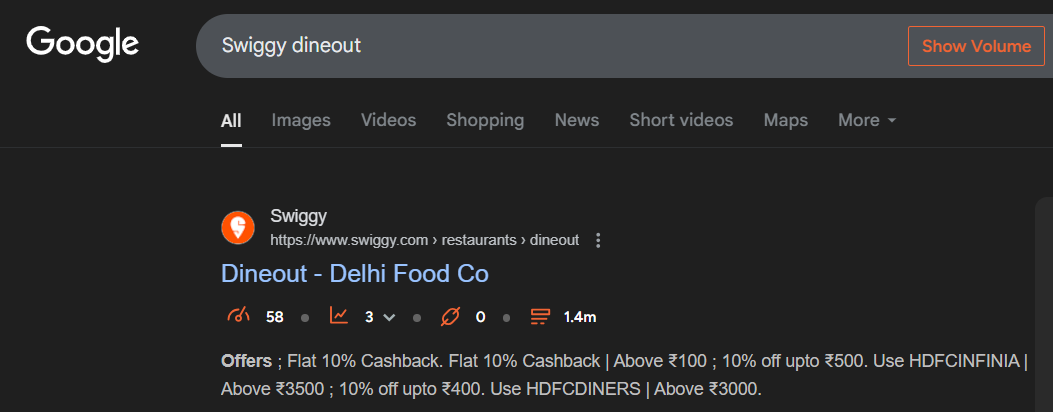Click the Google logo

83,45
